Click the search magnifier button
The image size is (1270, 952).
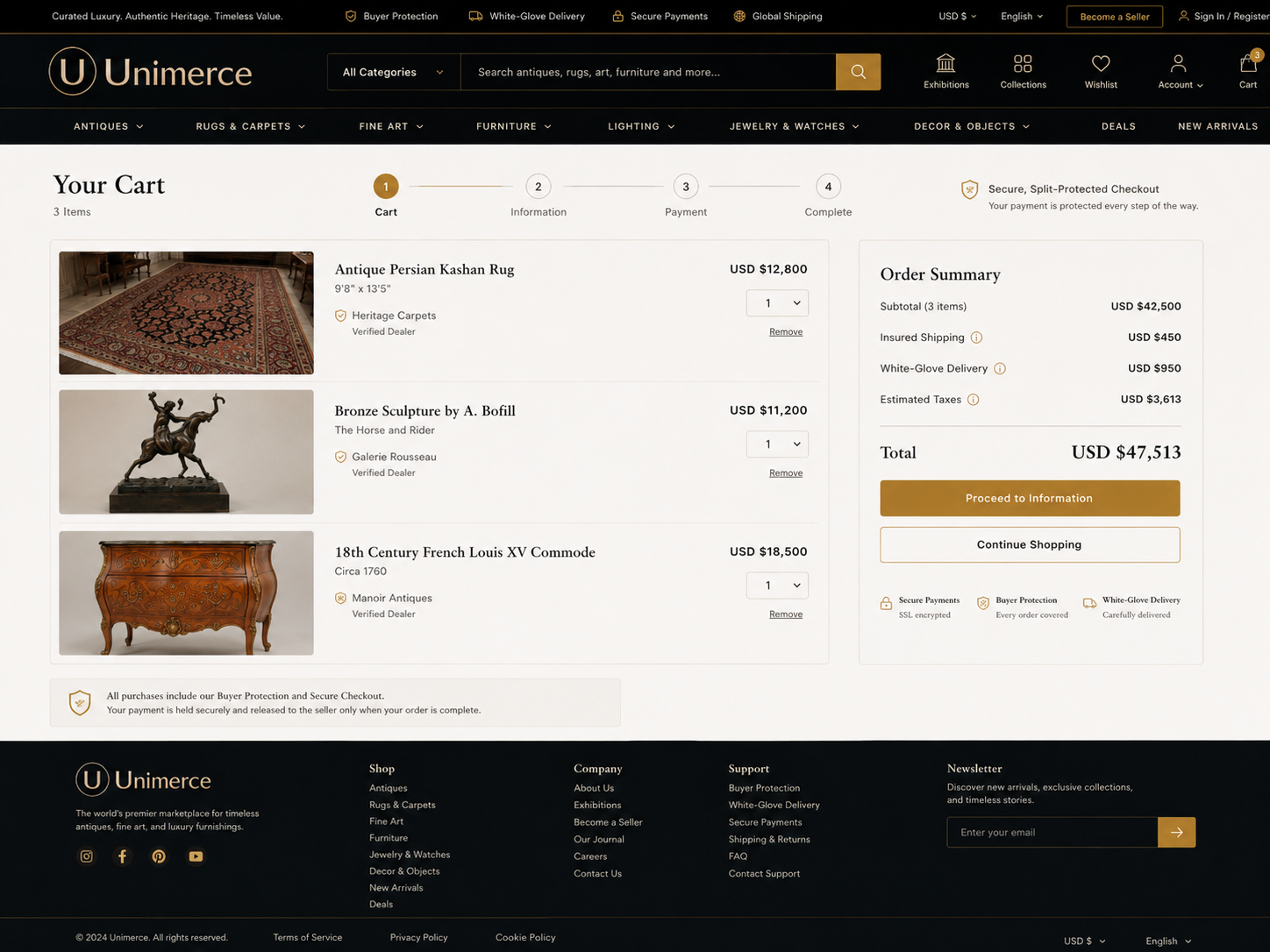(x=858, y=72)
